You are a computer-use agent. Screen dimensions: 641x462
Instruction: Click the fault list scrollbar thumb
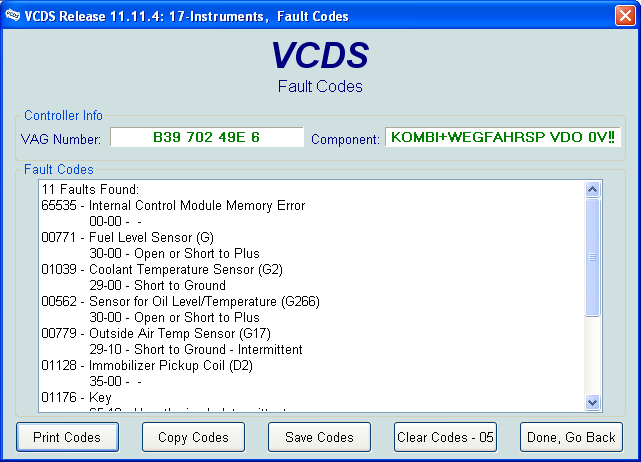tap(592, 257)
